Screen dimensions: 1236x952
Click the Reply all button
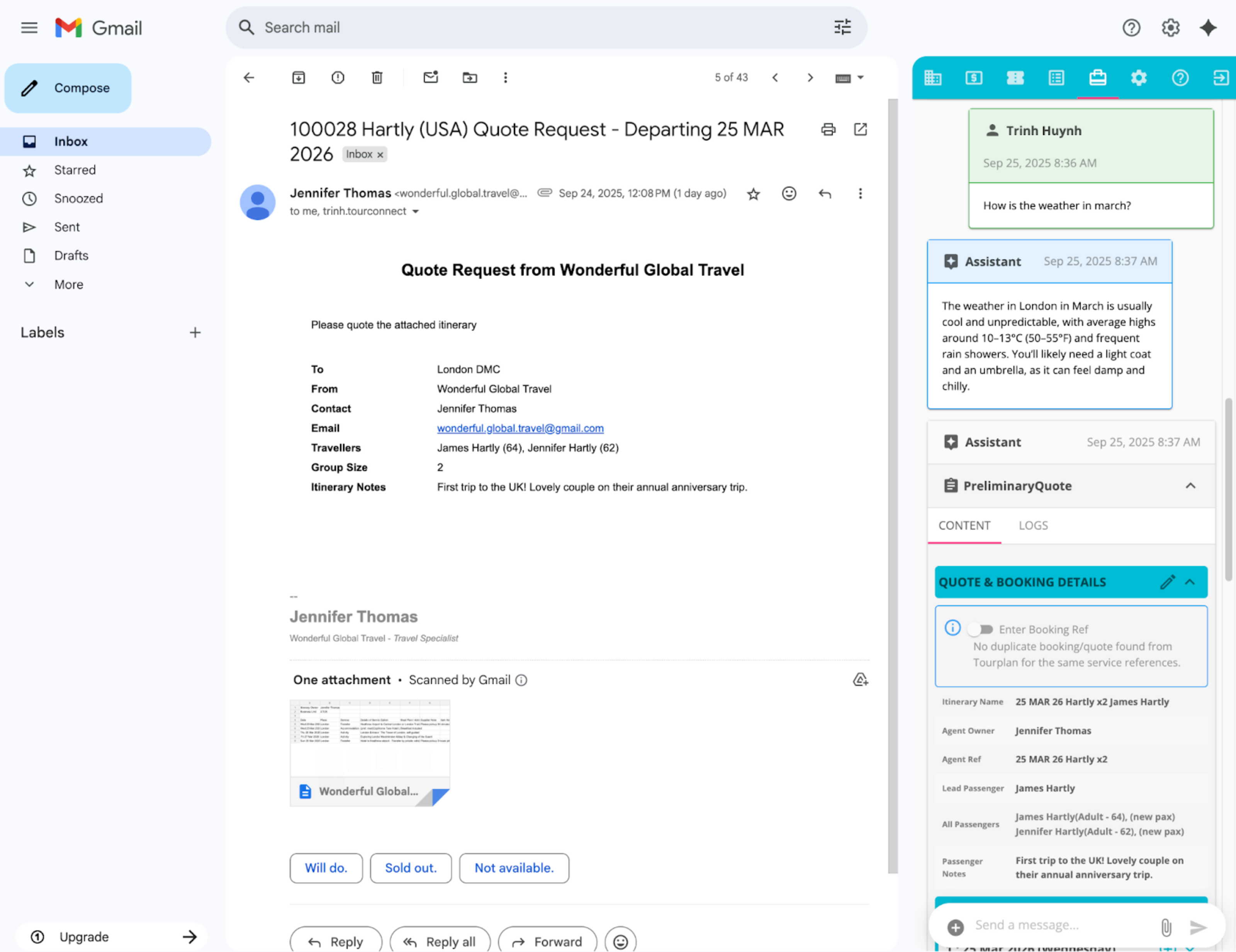click(x=440, y=941)
